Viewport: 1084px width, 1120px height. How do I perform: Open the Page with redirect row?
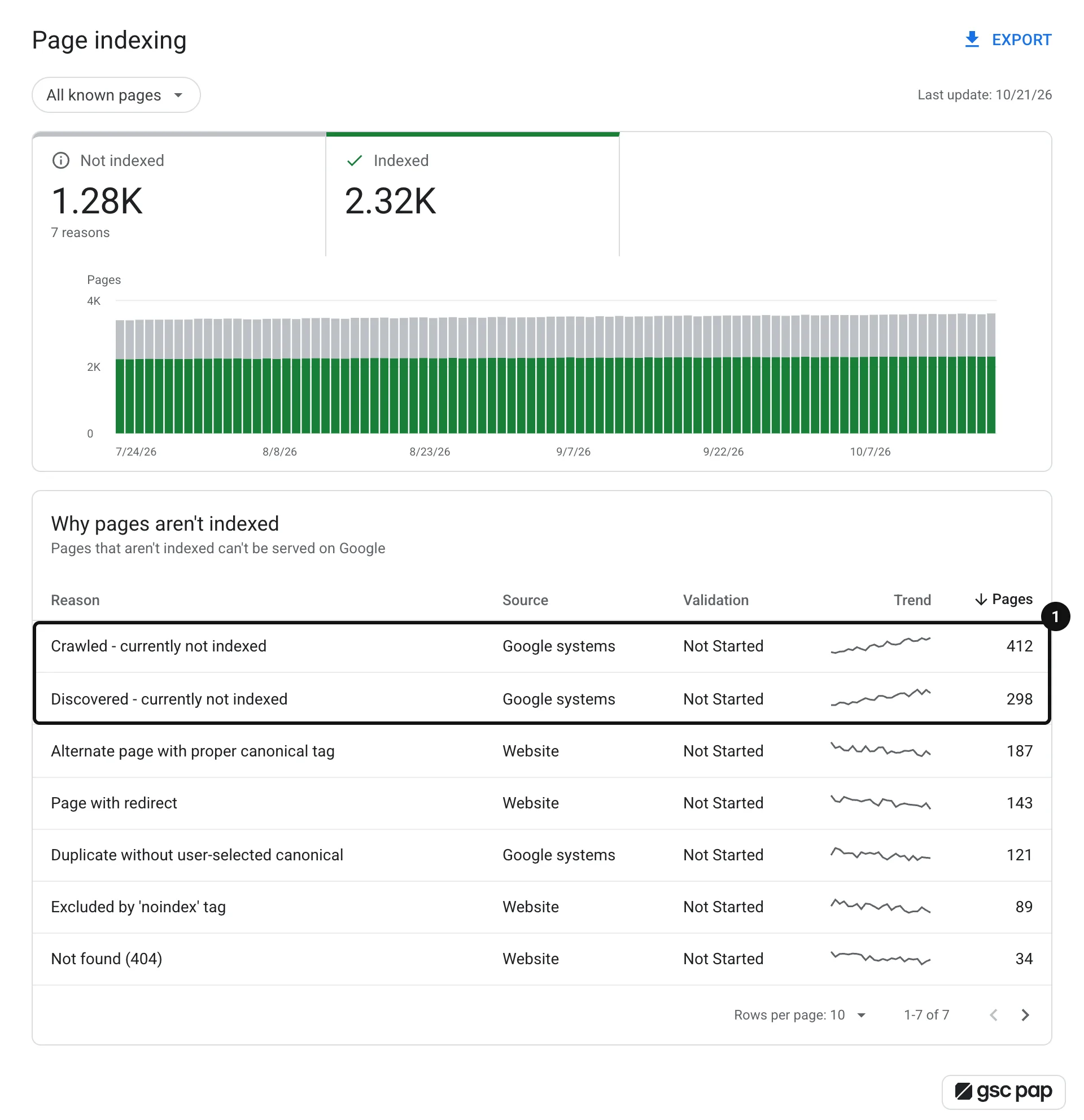pyautogui.click(x=541, y=803)
